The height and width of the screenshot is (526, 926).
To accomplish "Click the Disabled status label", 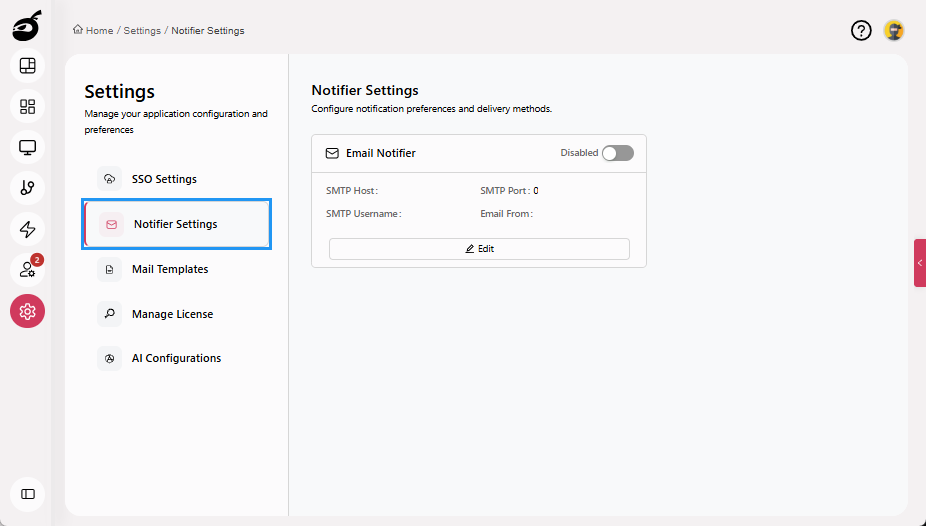I will pyautogui.click(x=579, y=153).
